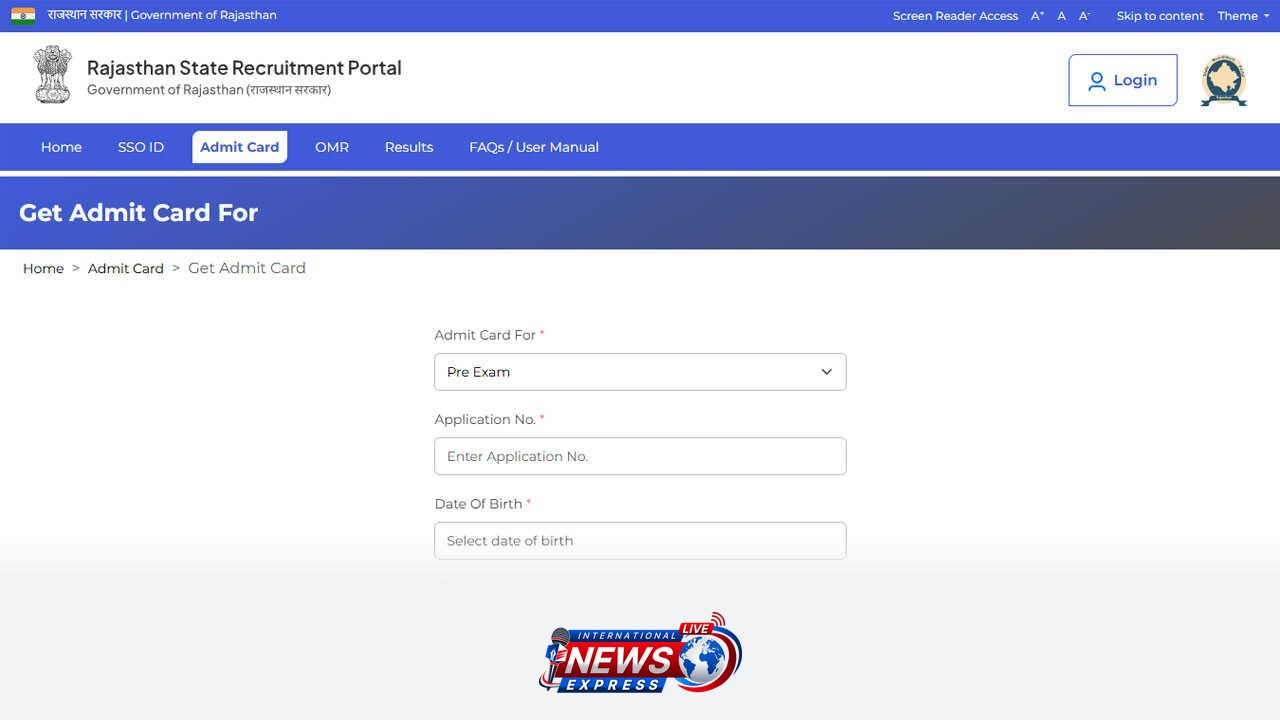Reset font size with normal A
1280x720 pixels.
coord(1061,16)
